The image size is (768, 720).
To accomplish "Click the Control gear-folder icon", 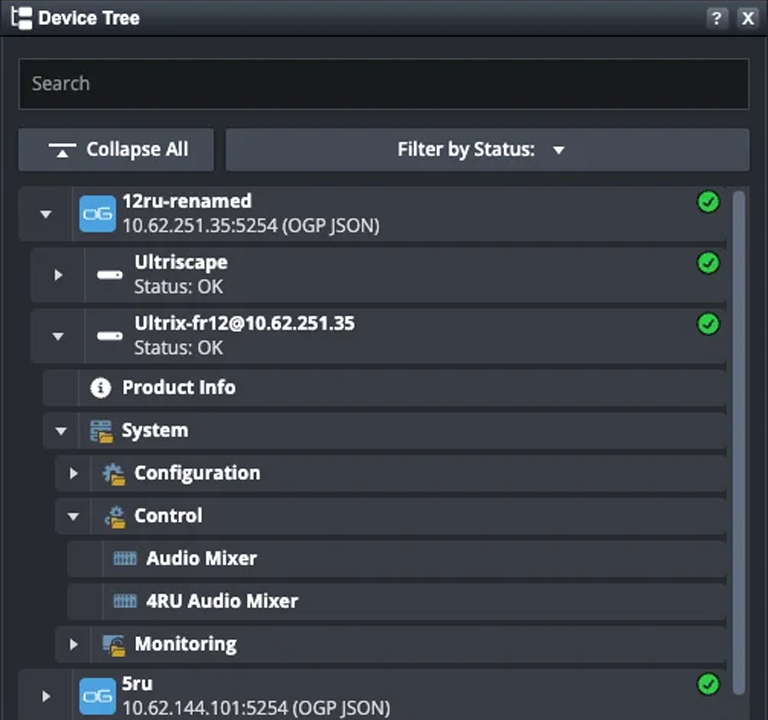I will (115, 517).
